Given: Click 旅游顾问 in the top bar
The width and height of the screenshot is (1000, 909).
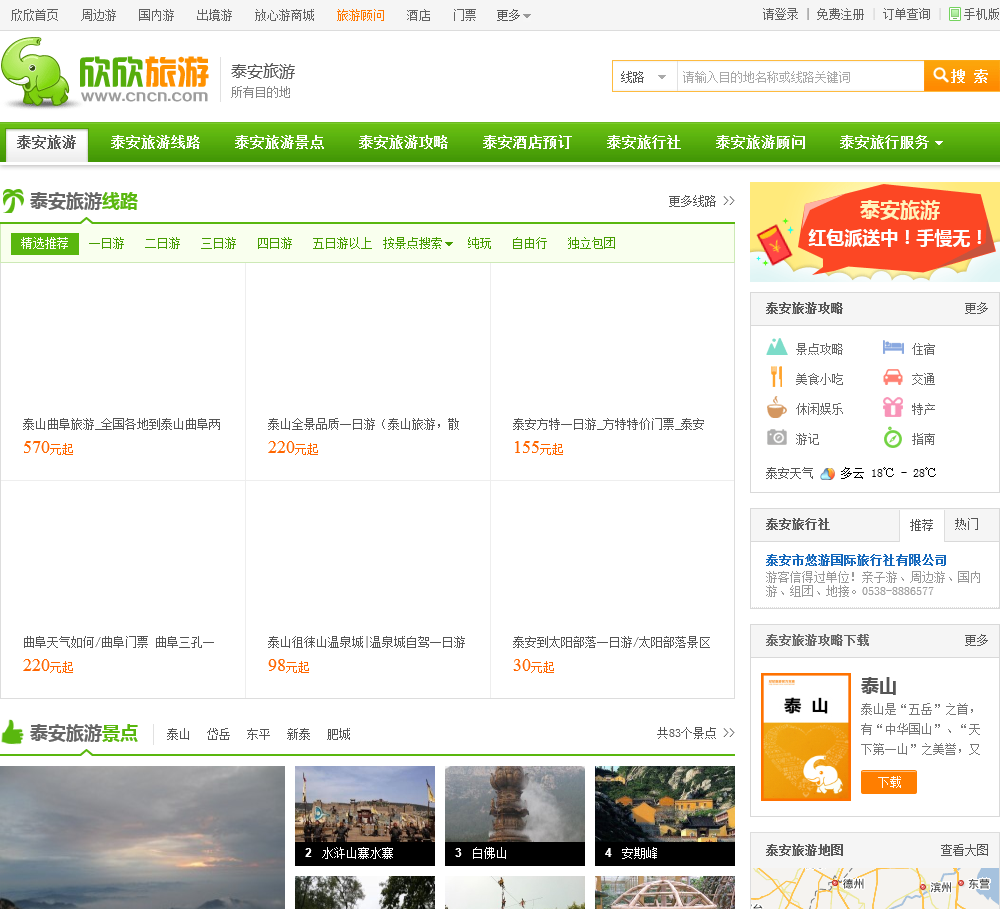Looking at the screenshot, I should (x=360, y=15).
